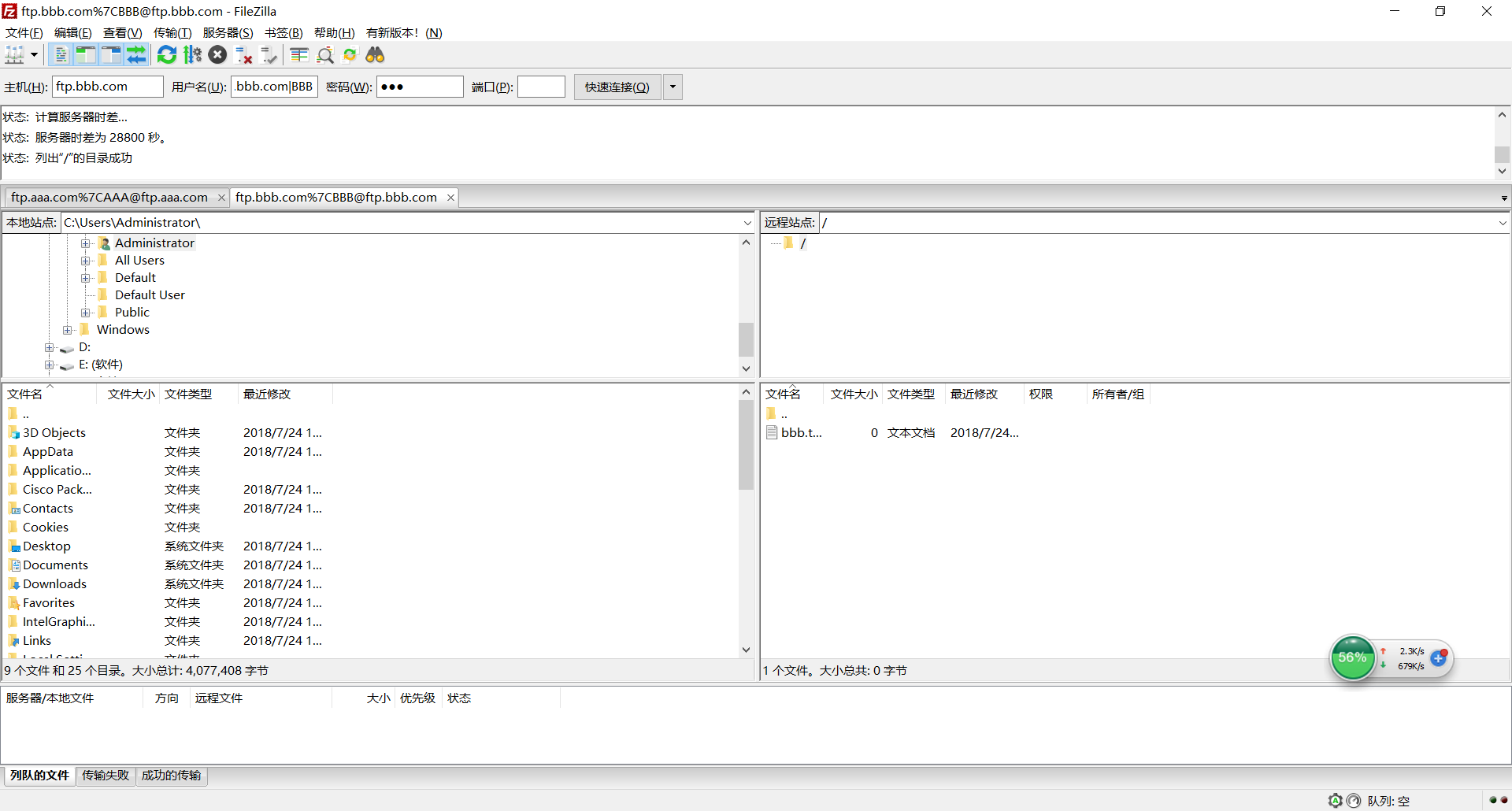Reconnect to the last server
The image size is (1512, 811).
(x=269, y=55)
